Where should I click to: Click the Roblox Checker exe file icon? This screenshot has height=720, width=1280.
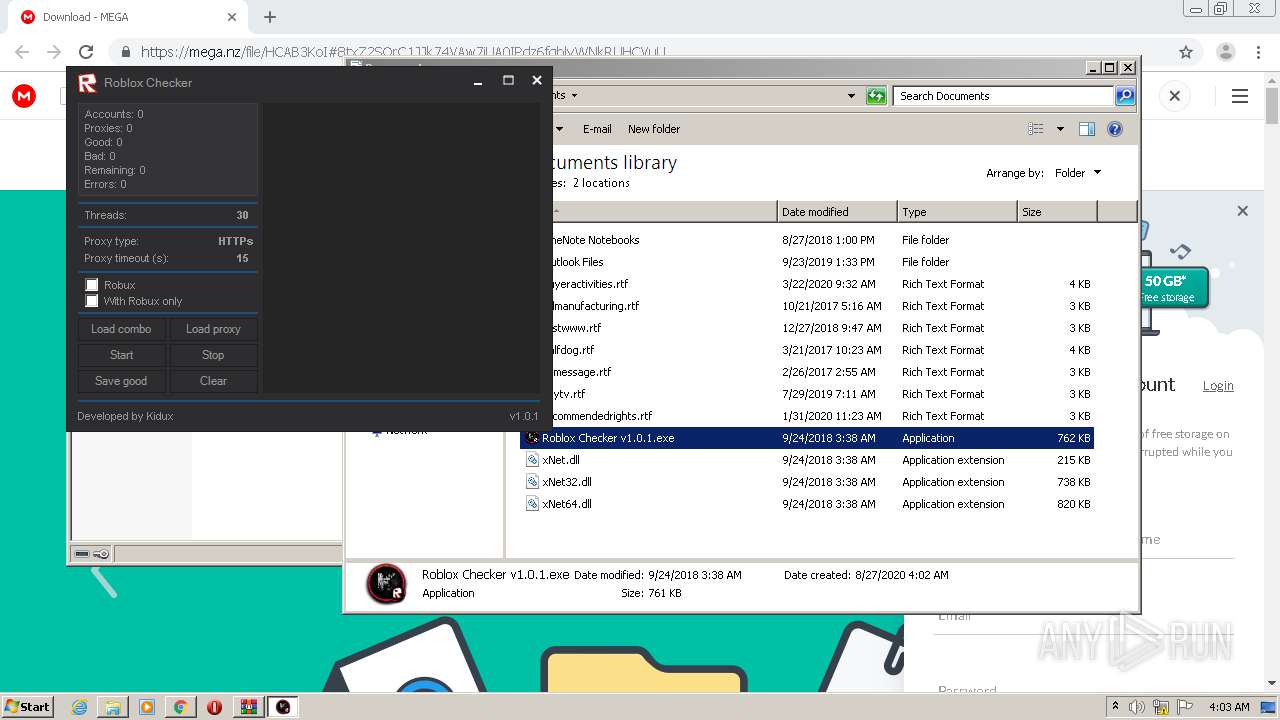pos(532,438)
